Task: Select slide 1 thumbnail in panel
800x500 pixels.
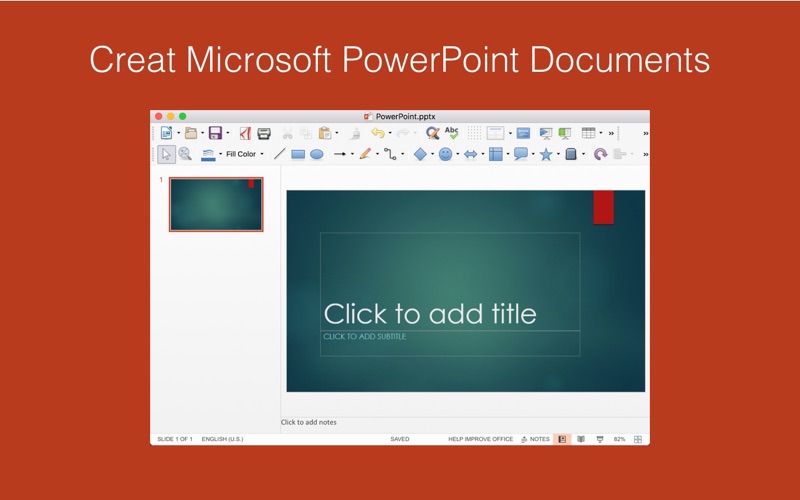Action: (216, 204)
